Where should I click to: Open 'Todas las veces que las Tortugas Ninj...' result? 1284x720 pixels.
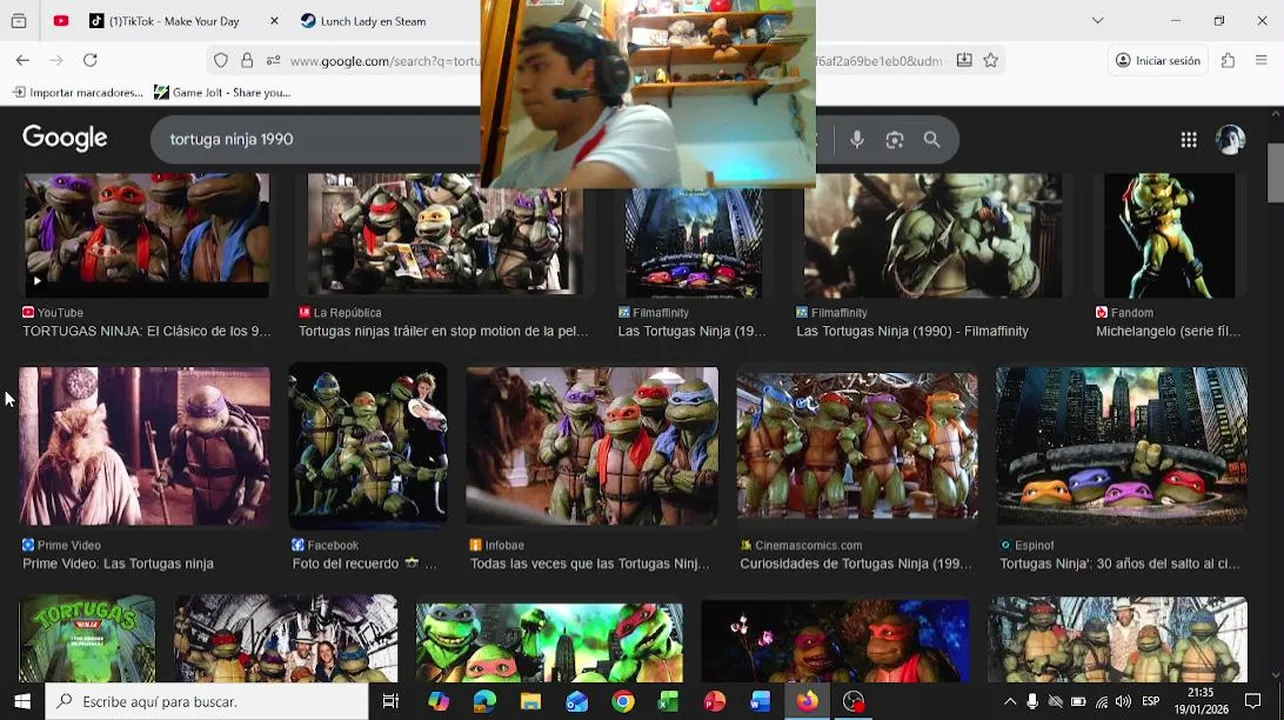point(590,564)
